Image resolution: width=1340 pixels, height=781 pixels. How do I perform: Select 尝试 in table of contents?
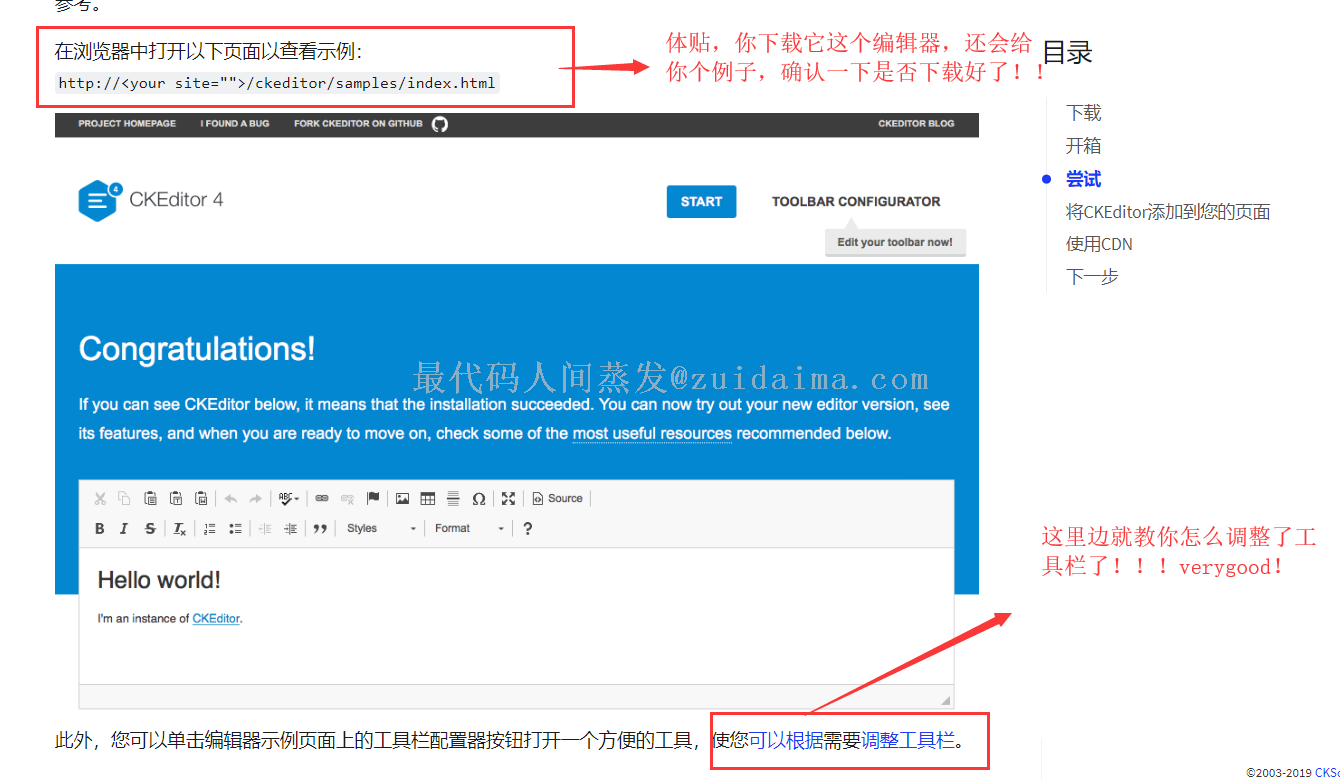[x=1083, y=179]
